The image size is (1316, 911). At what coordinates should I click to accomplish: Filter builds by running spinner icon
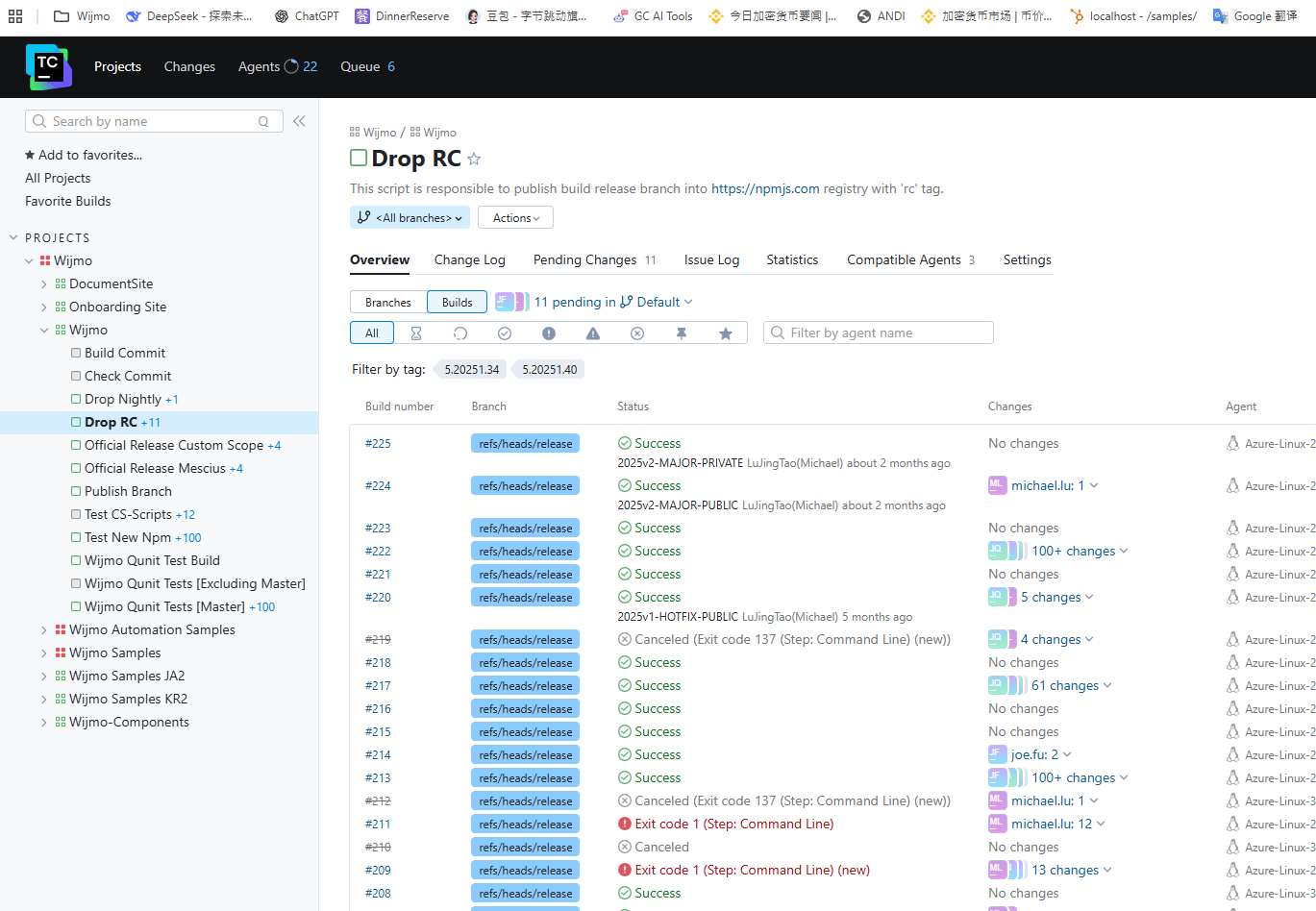pyautogui.click(x=460, y=333)
